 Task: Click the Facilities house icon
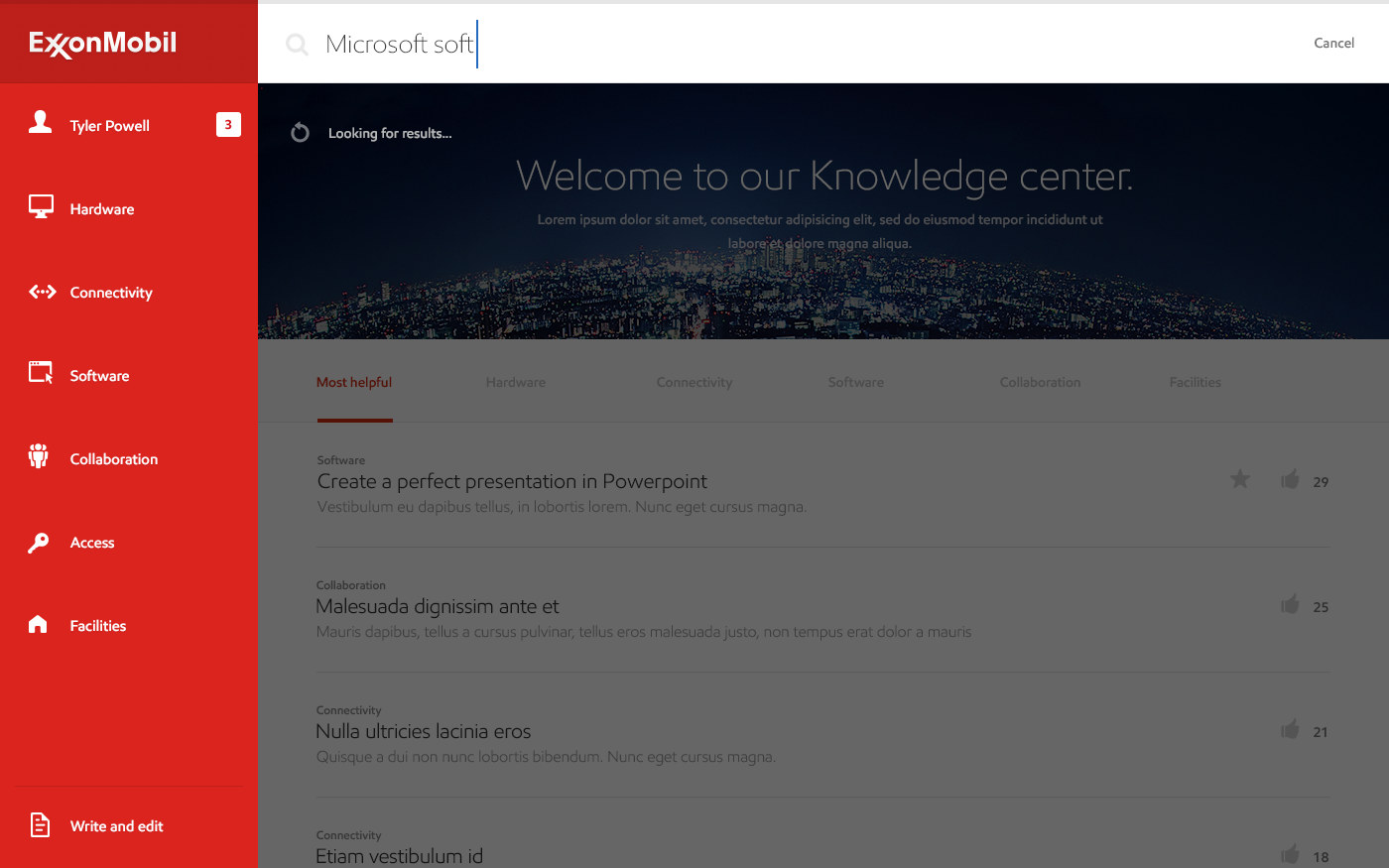click(39, 624)
